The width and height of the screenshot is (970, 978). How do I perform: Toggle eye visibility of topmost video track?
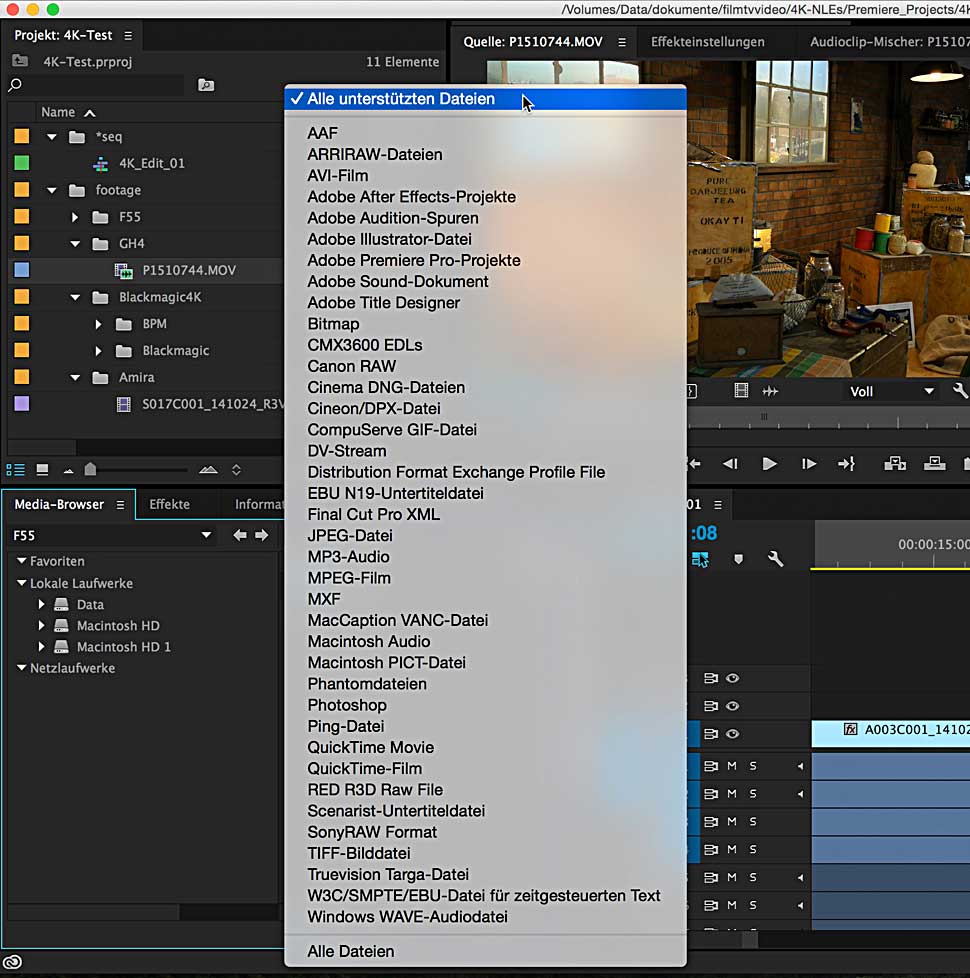click(733, 678)
